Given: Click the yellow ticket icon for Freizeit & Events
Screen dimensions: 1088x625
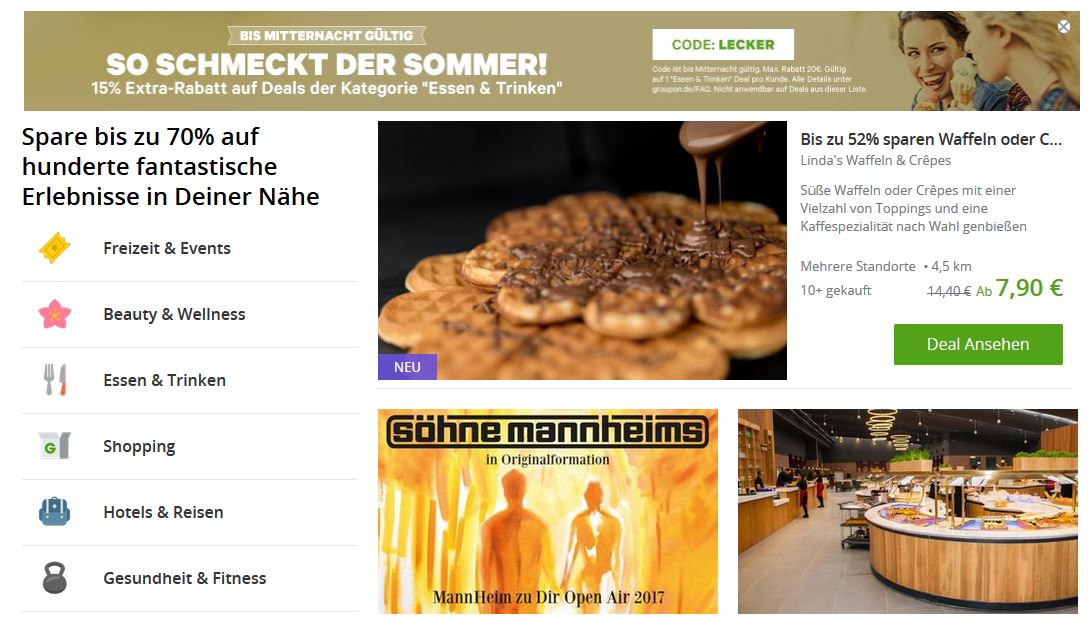Looking at the screenshot, I should 55,248.
